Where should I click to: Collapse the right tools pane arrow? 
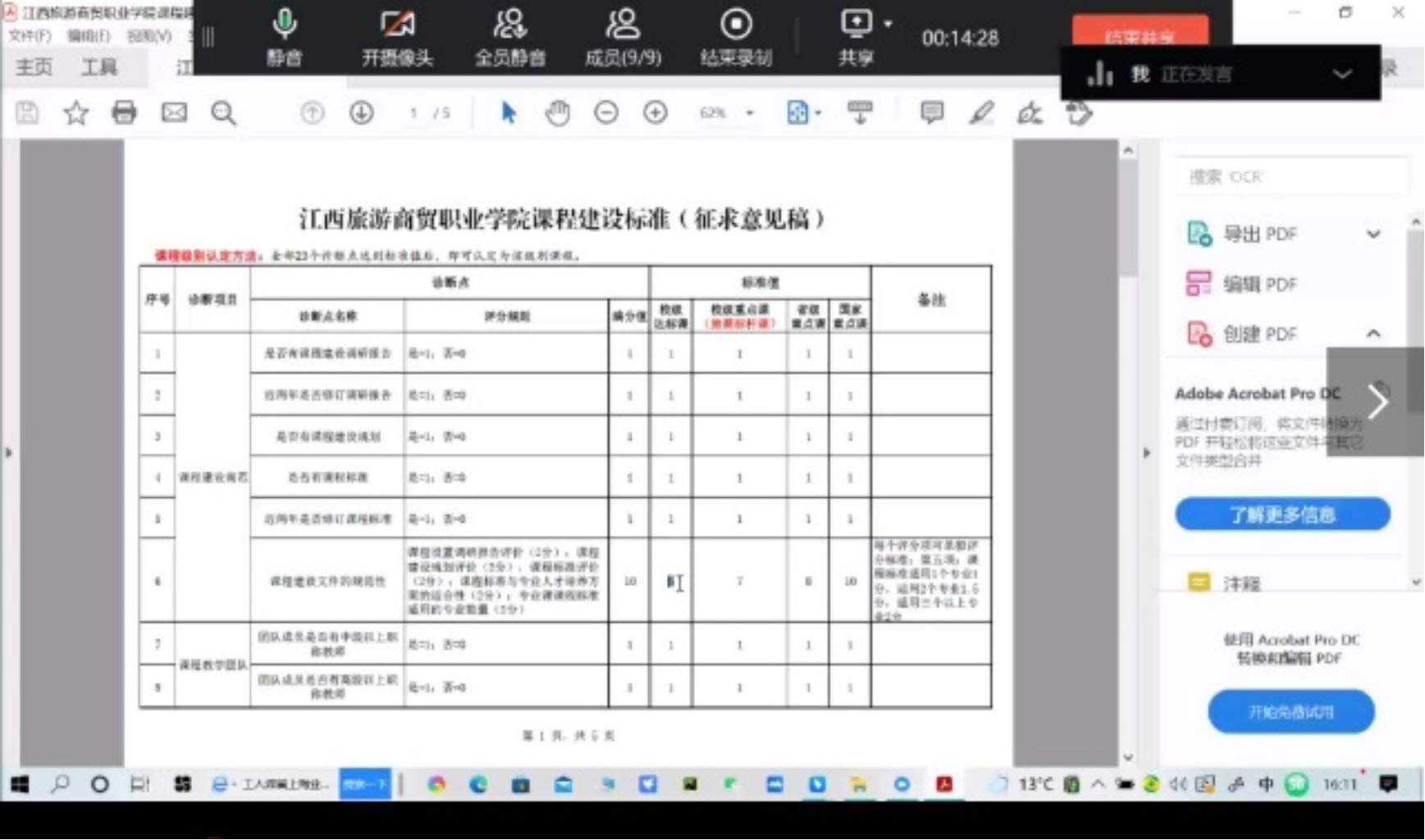pyautogui.click(x=1146, y=452)
